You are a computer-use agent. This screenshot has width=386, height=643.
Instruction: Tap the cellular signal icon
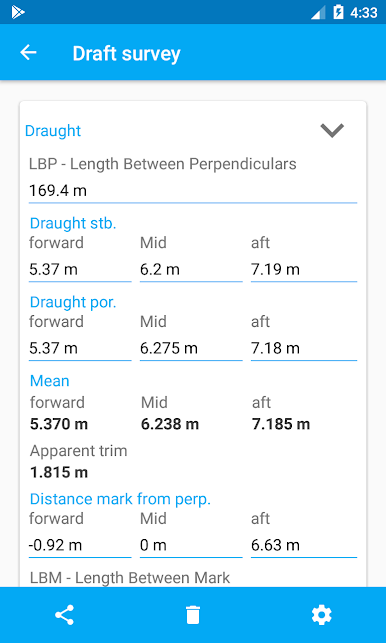tap(318, 13)
